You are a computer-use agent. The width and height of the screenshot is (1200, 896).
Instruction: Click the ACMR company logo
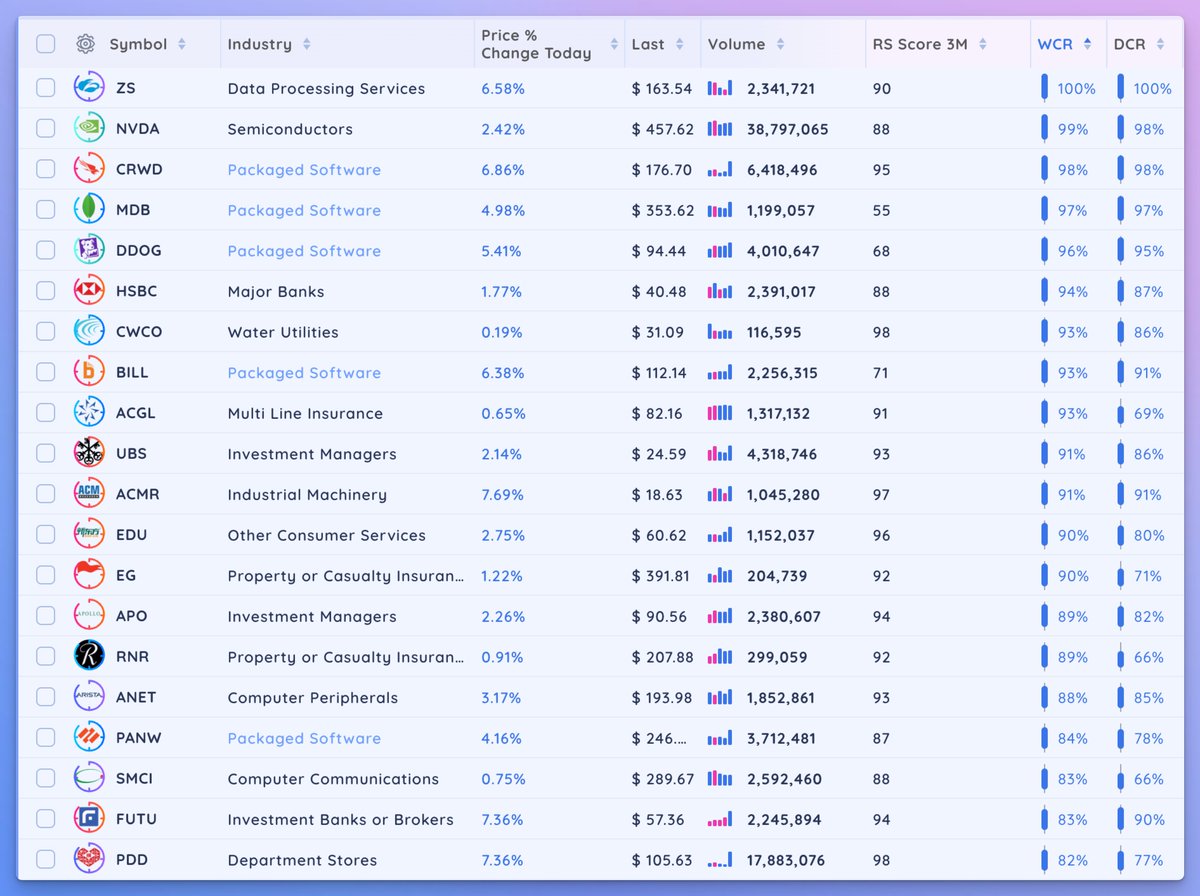click(x=89, y=494)
